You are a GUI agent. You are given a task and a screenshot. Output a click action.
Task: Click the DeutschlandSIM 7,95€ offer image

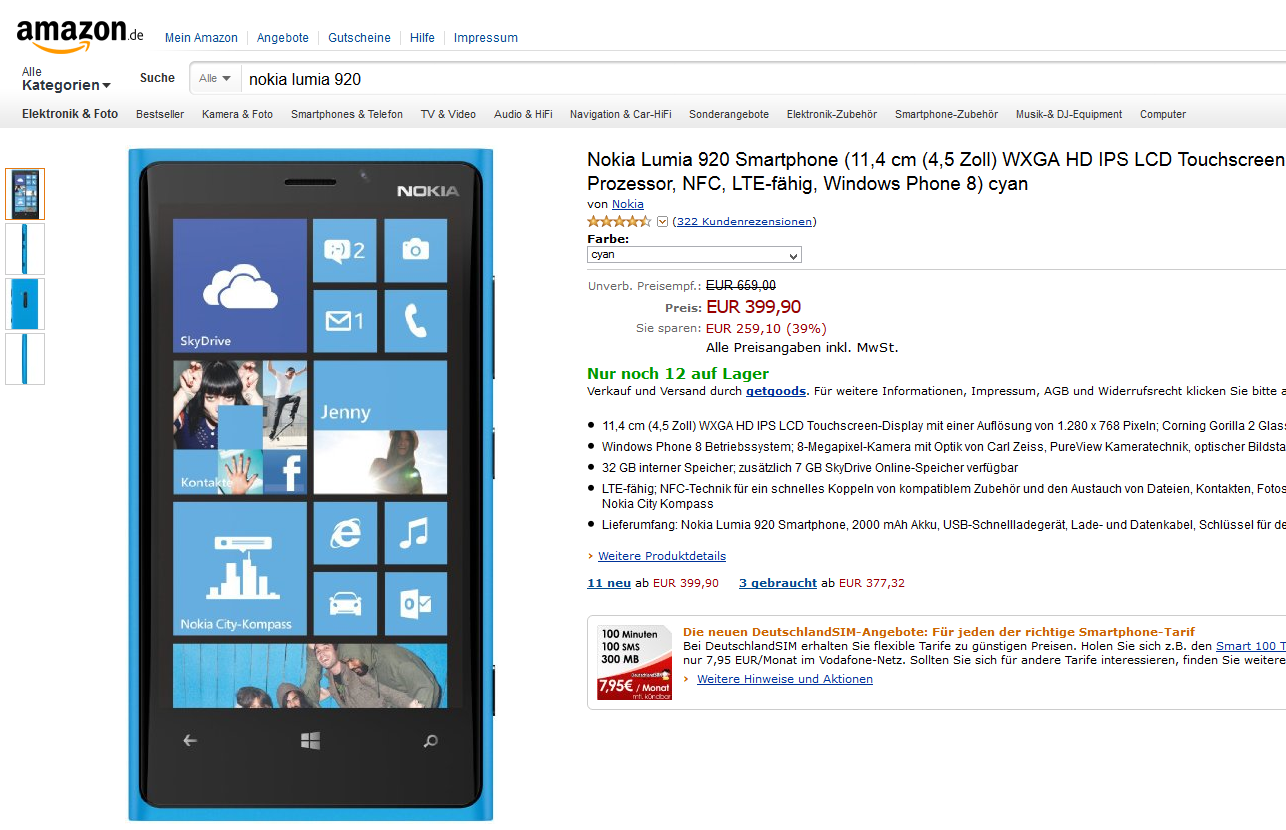coord(634,662)
